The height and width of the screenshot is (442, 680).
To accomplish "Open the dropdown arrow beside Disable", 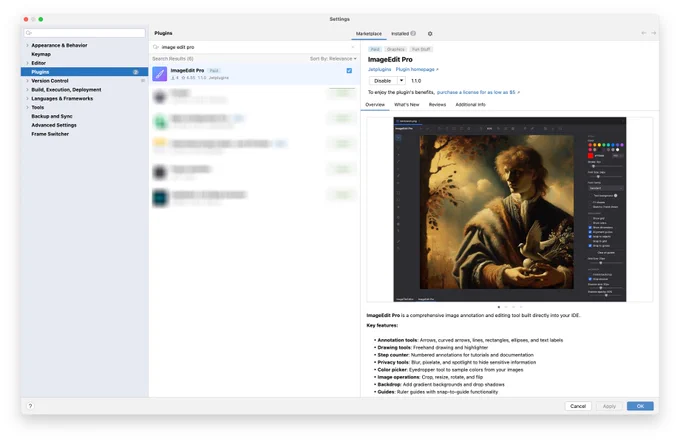I will coord(401,81).
